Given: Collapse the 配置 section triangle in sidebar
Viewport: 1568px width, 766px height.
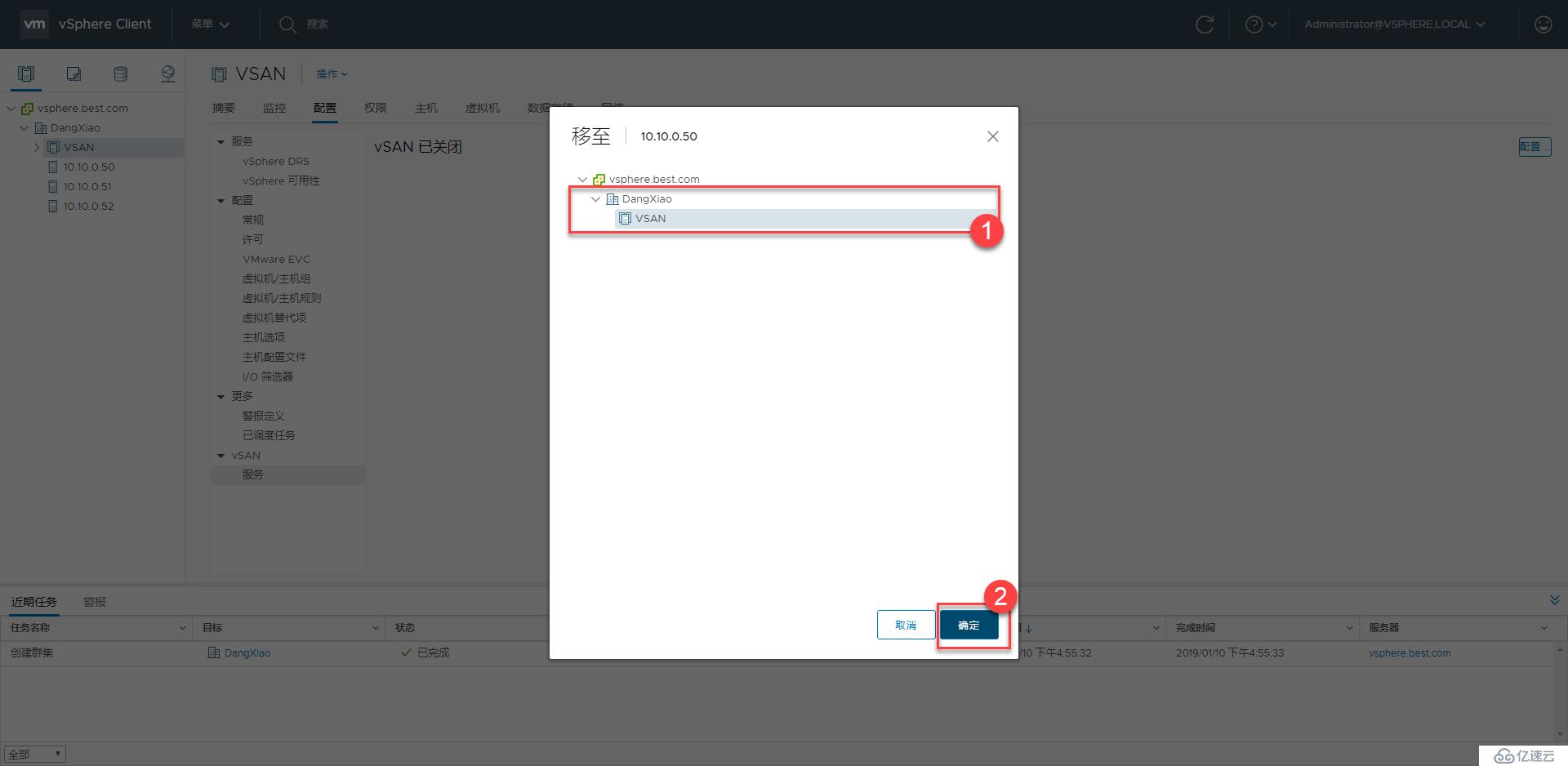Looking at the screenshot, I should pos(220,201).
